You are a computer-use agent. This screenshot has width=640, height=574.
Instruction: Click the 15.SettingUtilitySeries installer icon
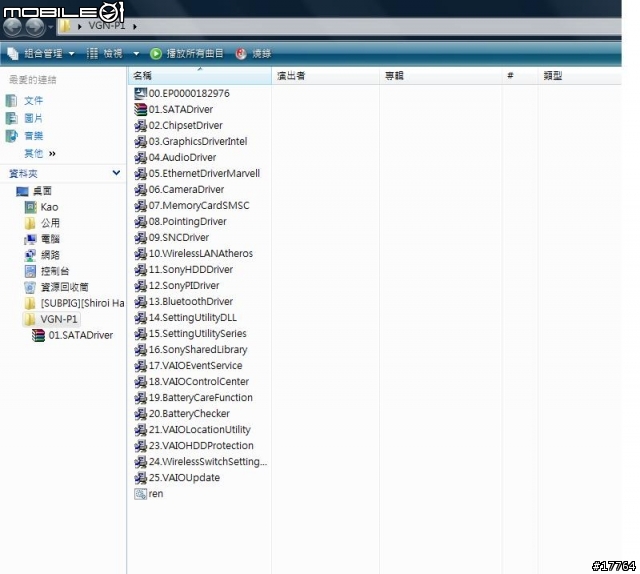point(140,334)
